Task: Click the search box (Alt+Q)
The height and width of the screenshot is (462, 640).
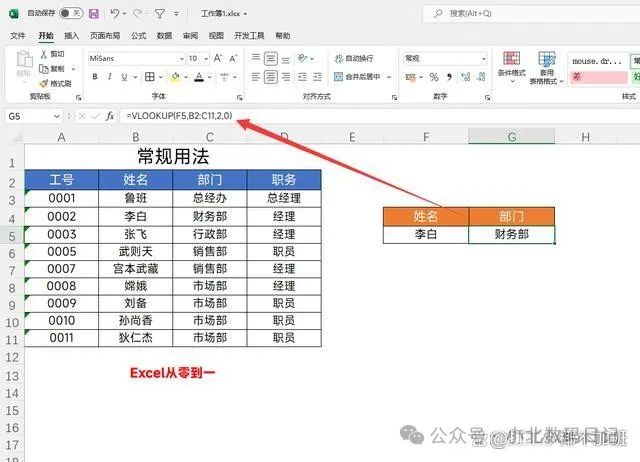Action: 531,13
